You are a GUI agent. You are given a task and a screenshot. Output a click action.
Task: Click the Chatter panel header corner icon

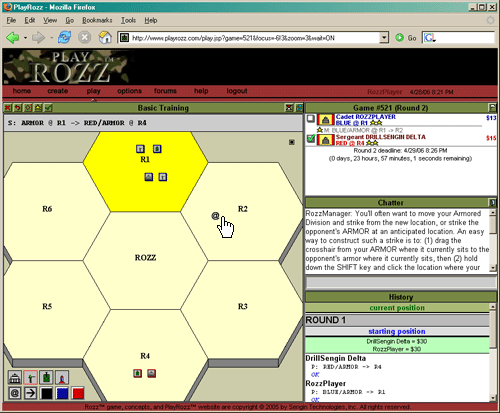(x=492, y=202)
